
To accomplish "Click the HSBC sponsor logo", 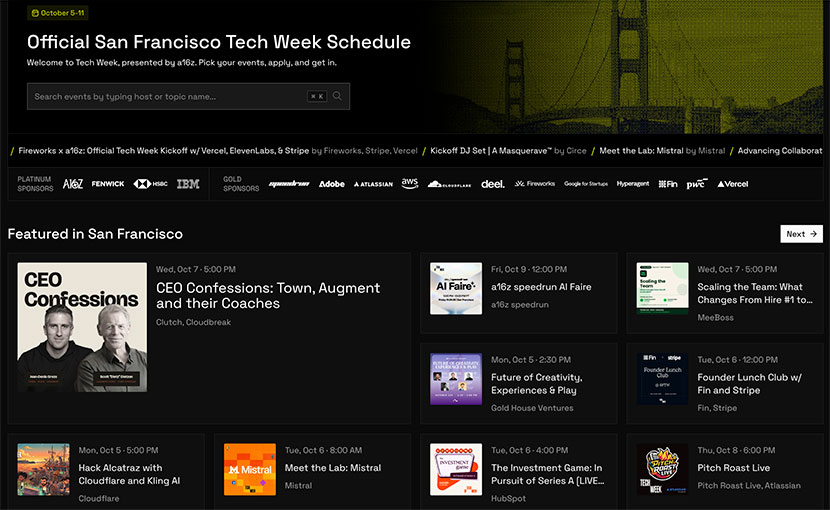I will click(150, 184).
